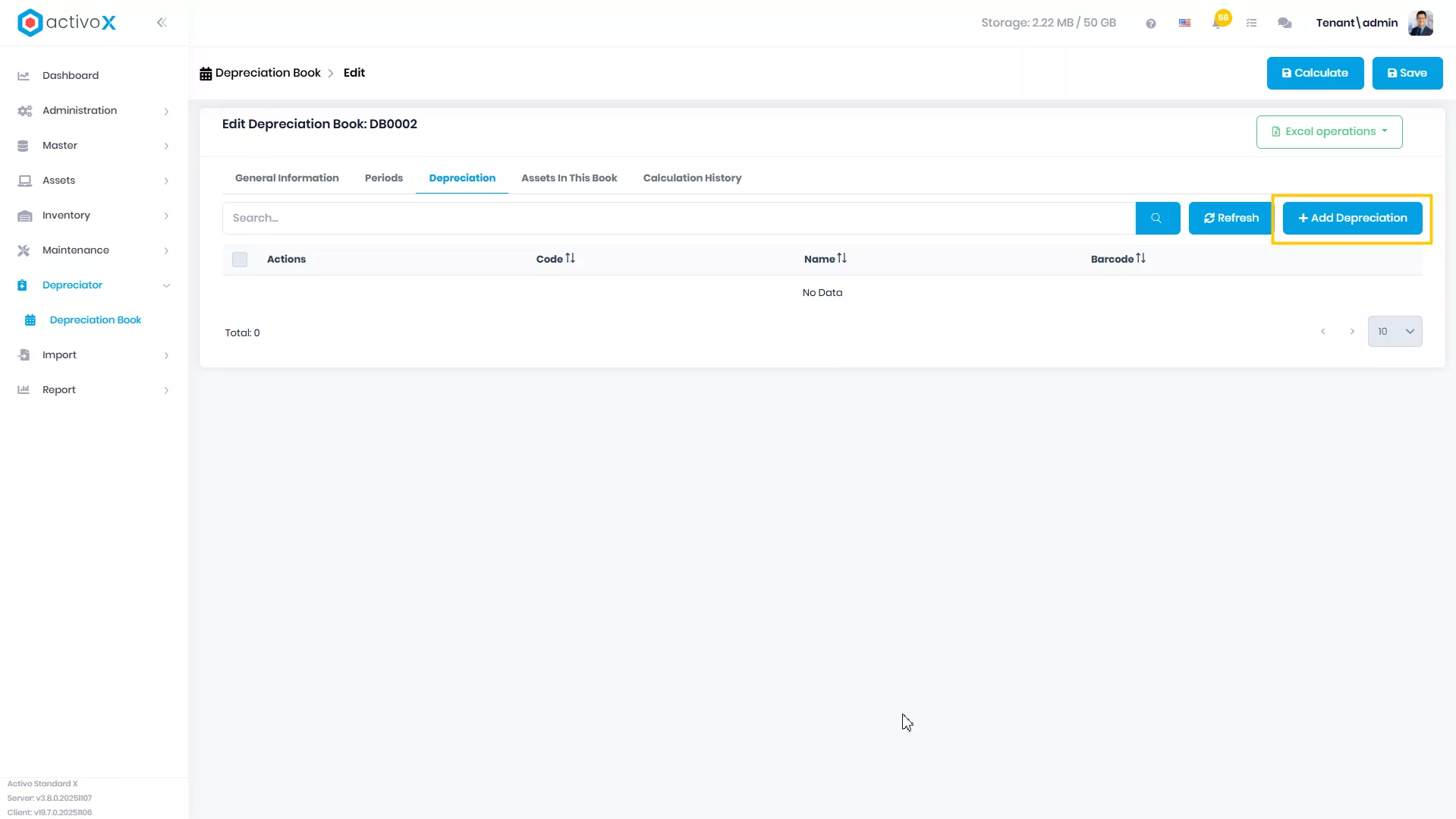Open Depreciation Book sidebar item
This screenshot has height=819, width=1456.
point(95,320)
